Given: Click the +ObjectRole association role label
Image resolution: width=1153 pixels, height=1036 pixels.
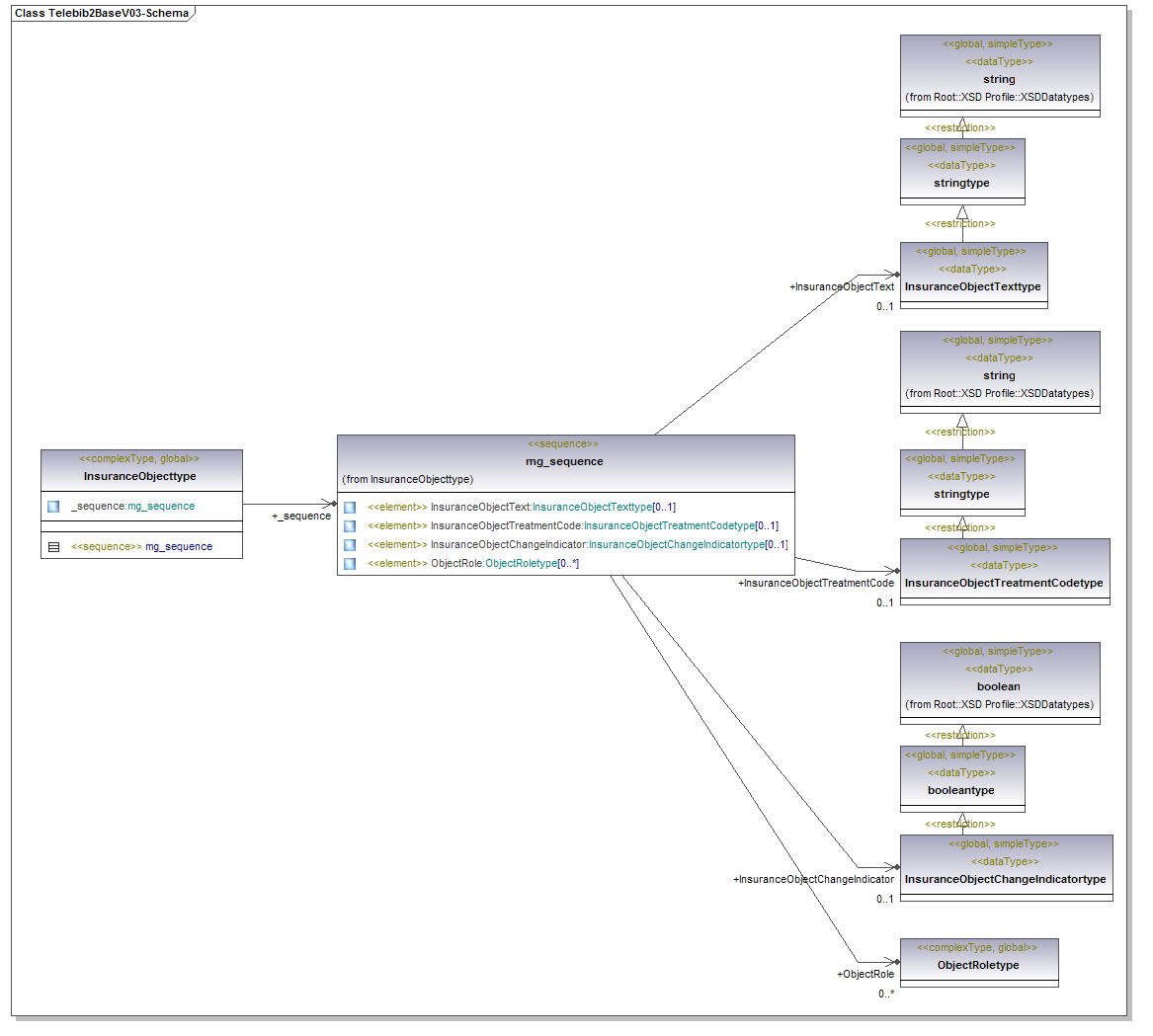Looking at the screenshot, I should pyautogui.click(x=865, y=975).
